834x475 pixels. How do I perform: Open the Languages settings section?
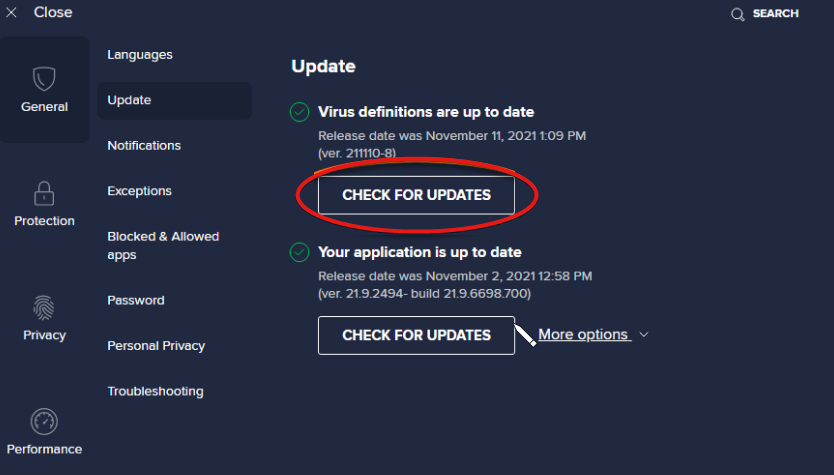[x=140, y=55]
